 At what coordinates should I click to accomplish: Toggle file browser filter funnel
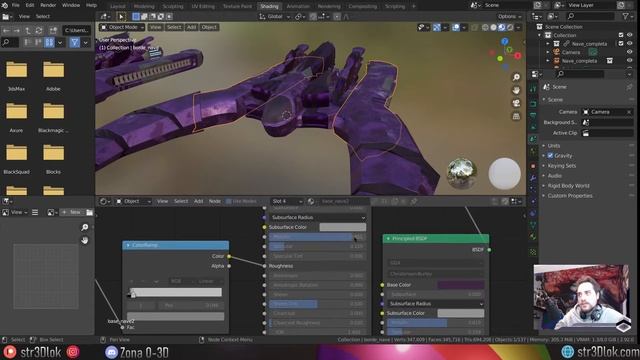point(74,42)
